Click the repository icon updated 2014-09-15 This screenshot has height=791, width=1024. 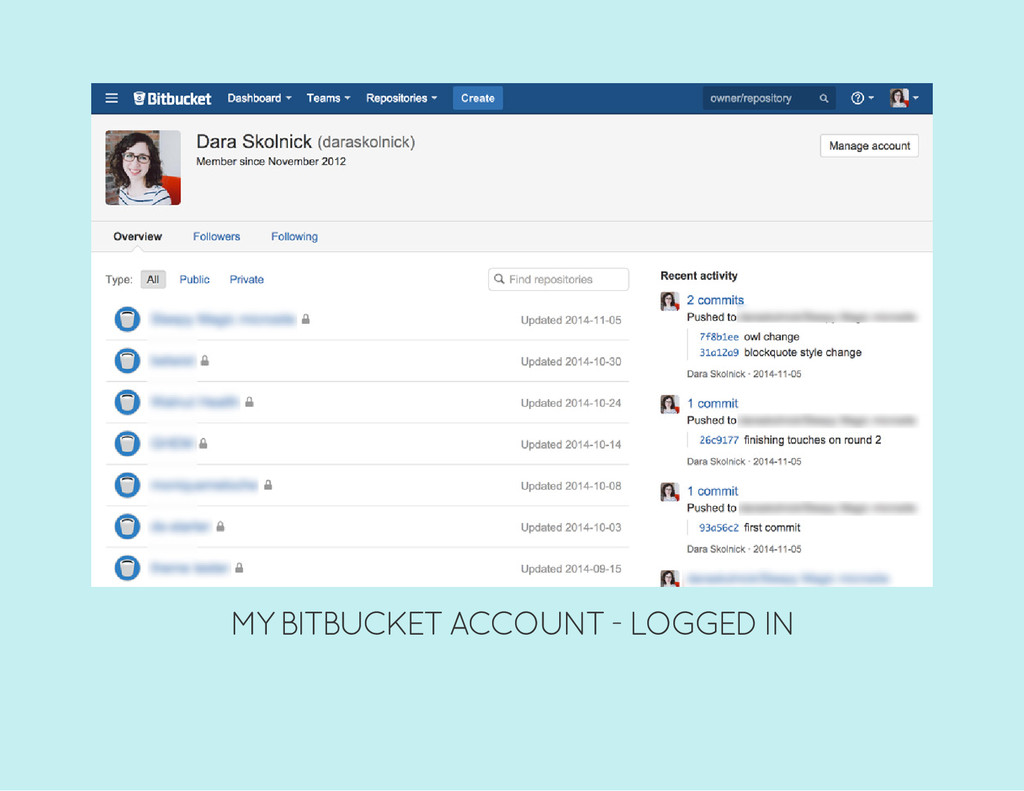pos(127,568)
